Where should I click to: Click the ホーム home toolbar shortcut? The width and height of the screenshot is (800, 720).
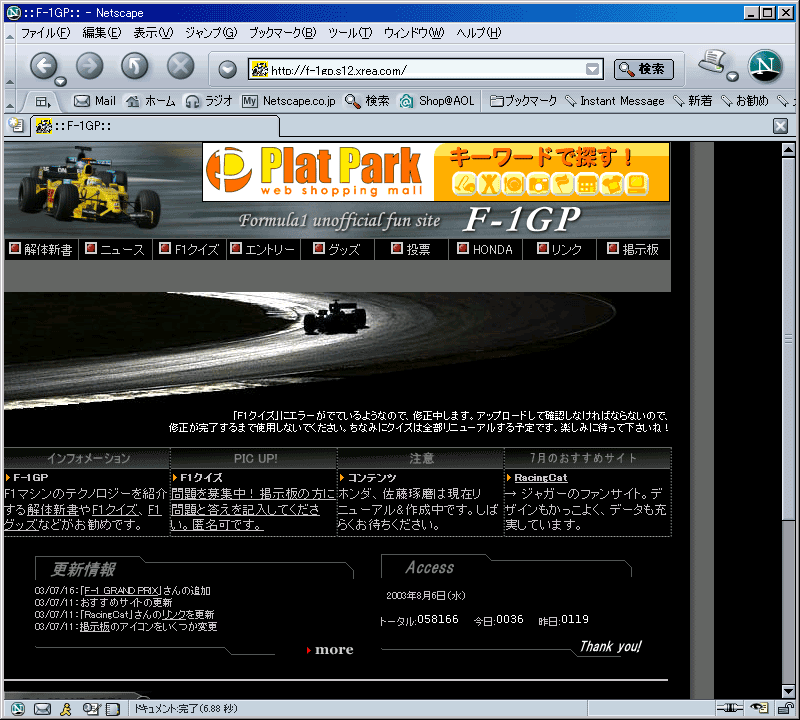[151, 101]
